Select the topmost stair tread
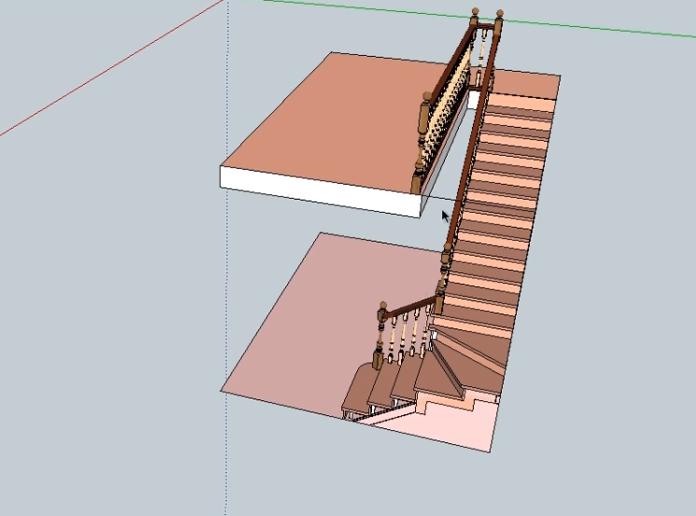This screenshot has width=696, height=516. [x=521, y=102]
